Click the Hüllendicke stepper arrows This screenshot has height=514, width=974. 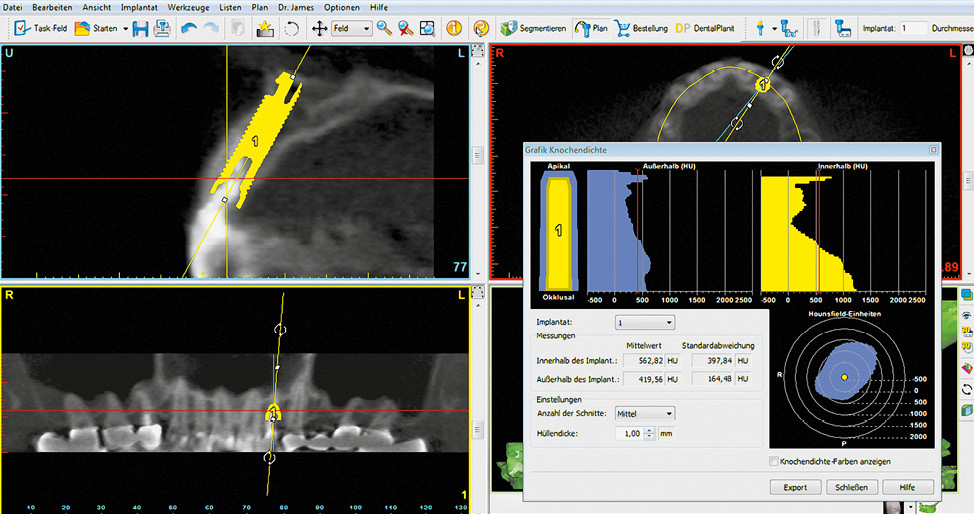651,433
